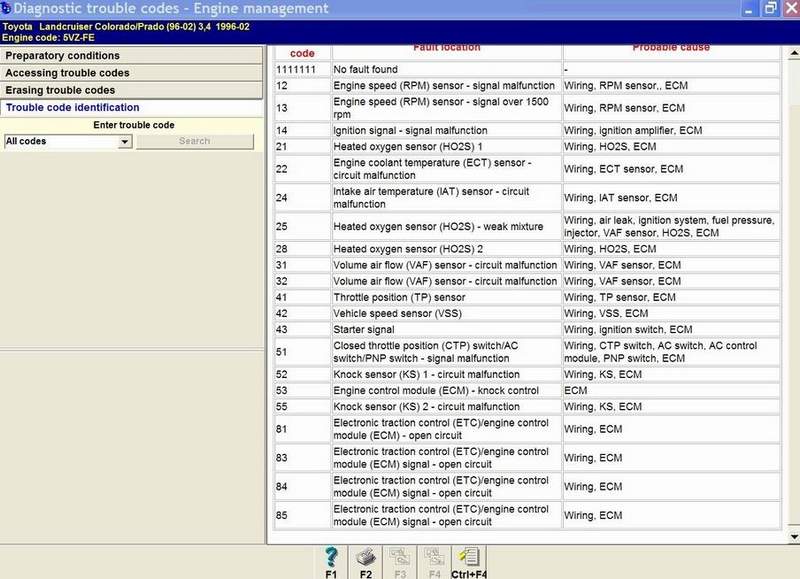The image size is (800, 579).
Task: Click the greyed-out F4 toolbar icon
Action: [x=433, y=559]
